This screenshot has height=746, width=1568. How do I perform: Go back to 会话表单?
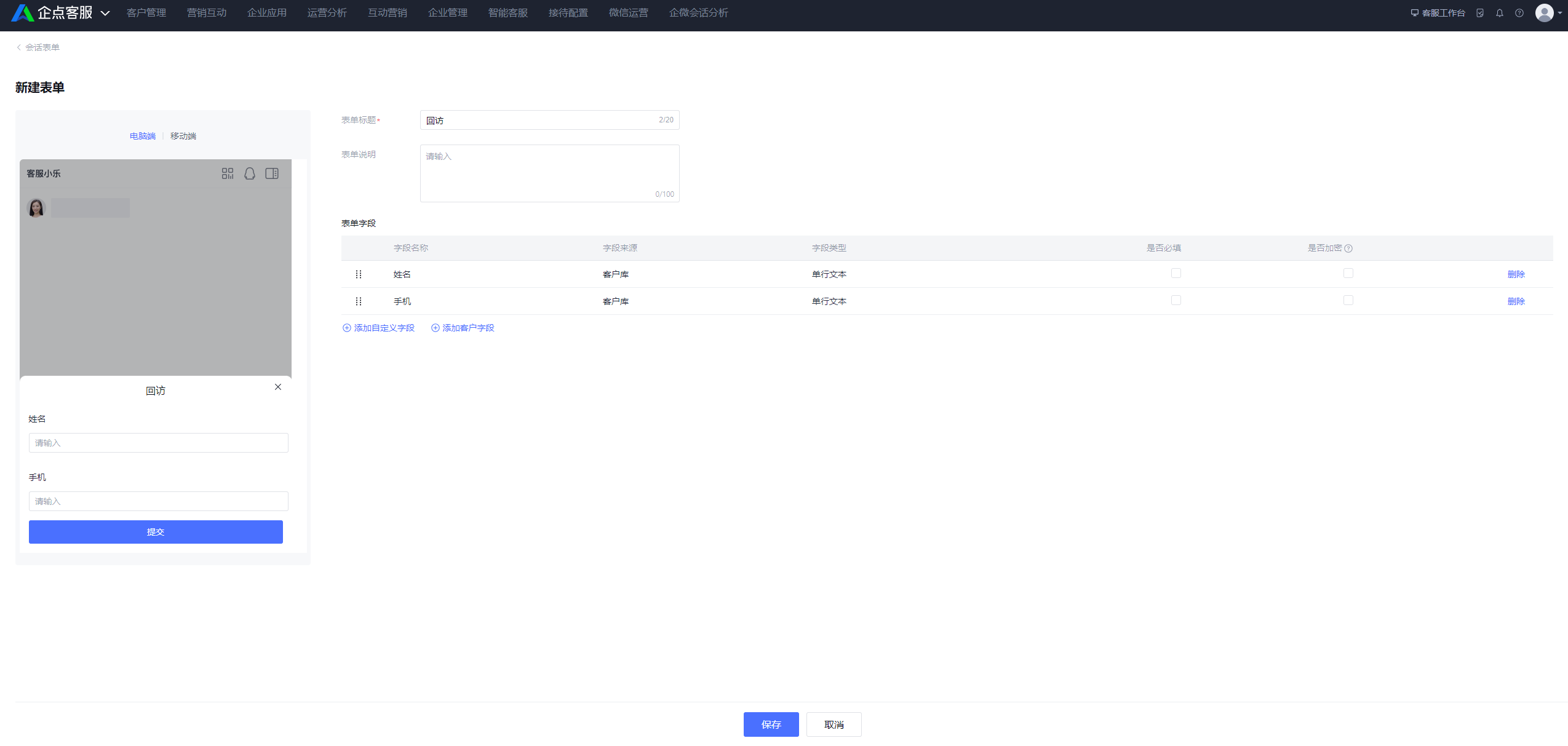point(38,47)
